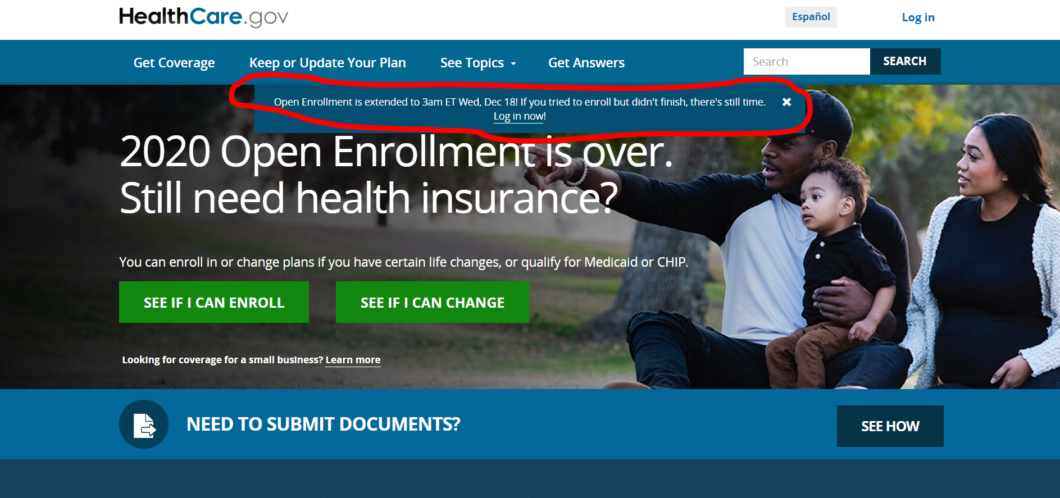The width and height of the screenshot is (1060, 498).
Task: Follow the Log in now link in banner
Action: (519, 117)
